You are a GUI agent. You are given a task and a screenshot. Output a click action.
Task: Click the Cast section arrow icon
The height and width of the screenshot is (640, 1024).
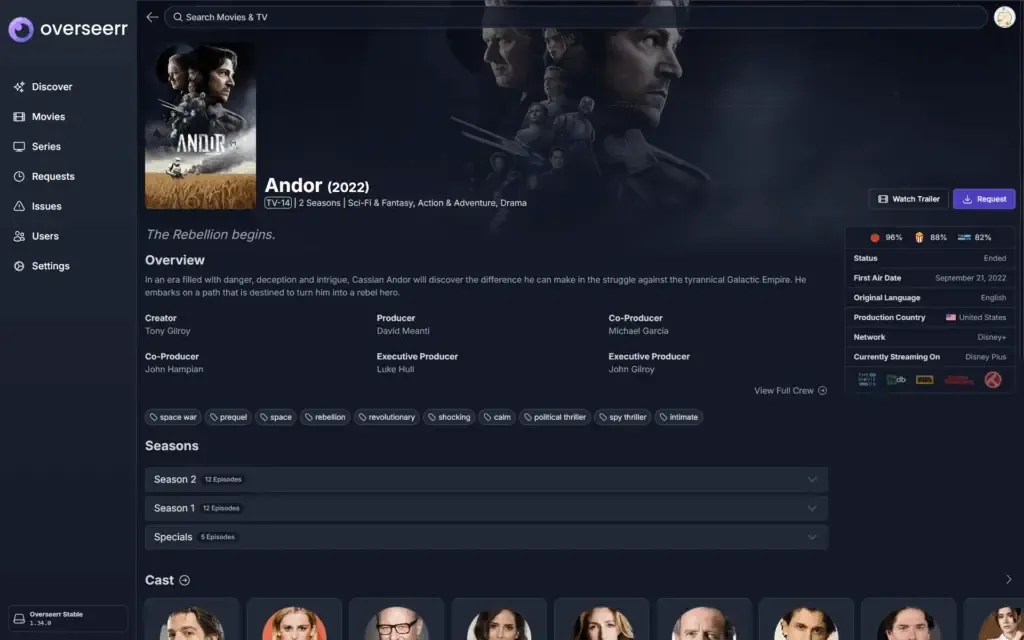point(185,580)
